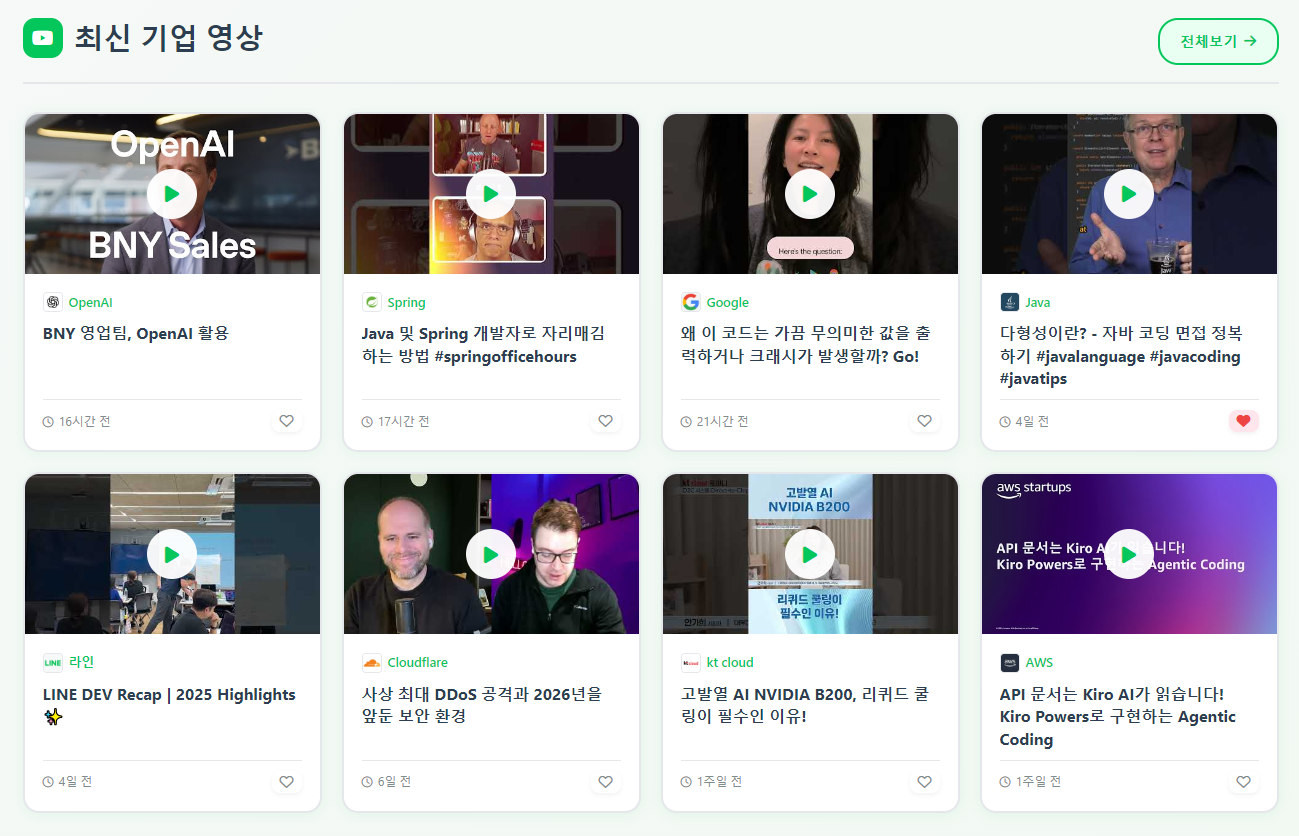Play the Google Go code video
Image resolution: width=1299 pixels, height=836 pixels.
point(810,194)
